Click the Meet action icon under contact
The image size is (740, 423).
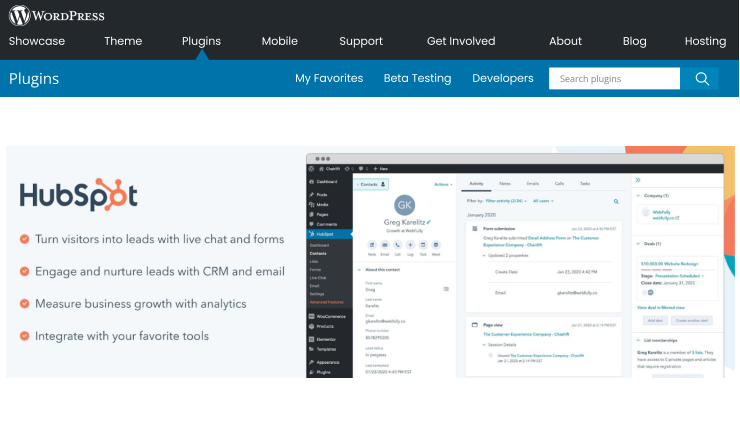pos(436,245)
